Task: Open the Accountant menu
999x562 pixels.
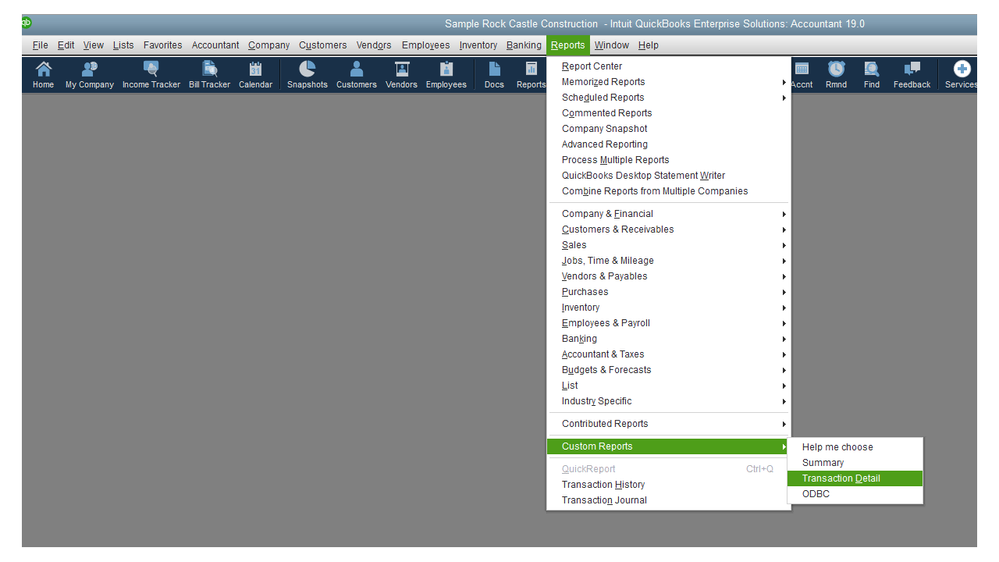Action: tap(215, 45)
